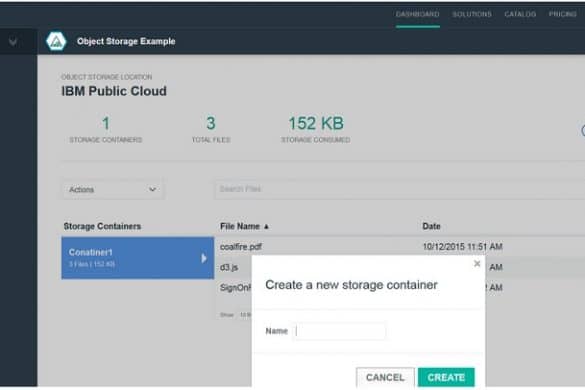Close the new storage container dialog
The image size is (585, 390).
[x=477, y=264]
